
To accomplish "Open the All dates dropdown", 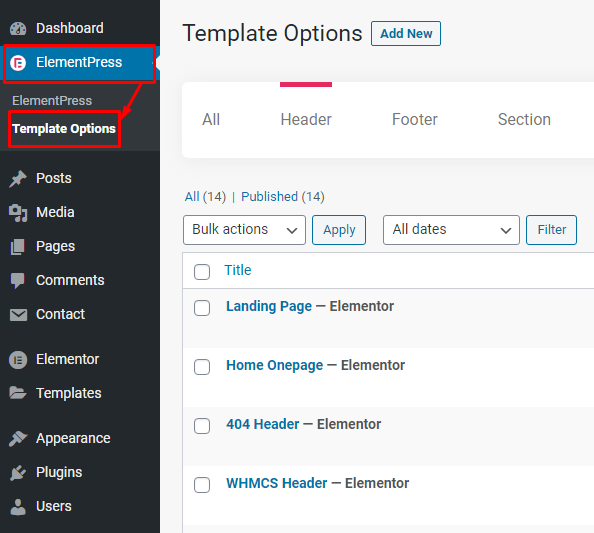I will point(451,230).
